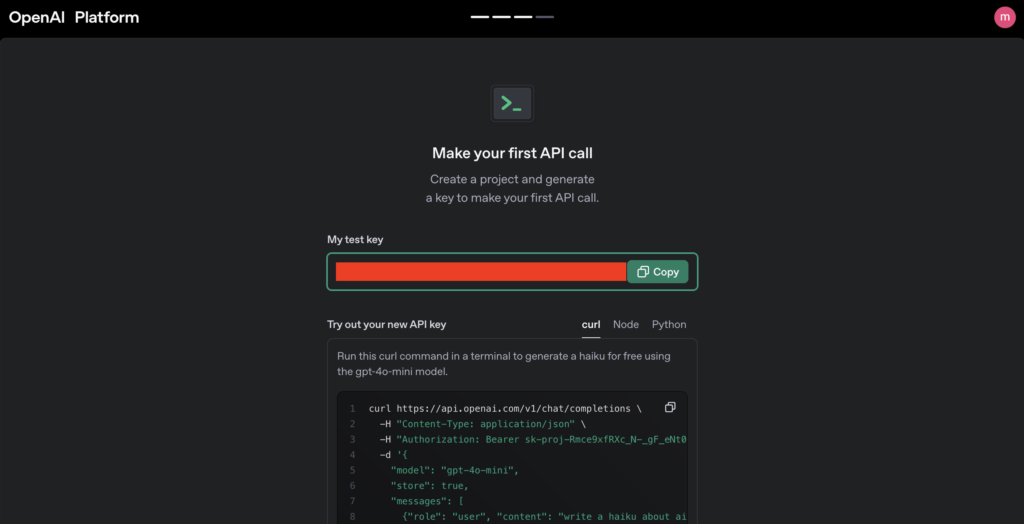This screenshot has width=1024, height=524.
Task: Switch to the Python tab
Action: pos(669,325)
